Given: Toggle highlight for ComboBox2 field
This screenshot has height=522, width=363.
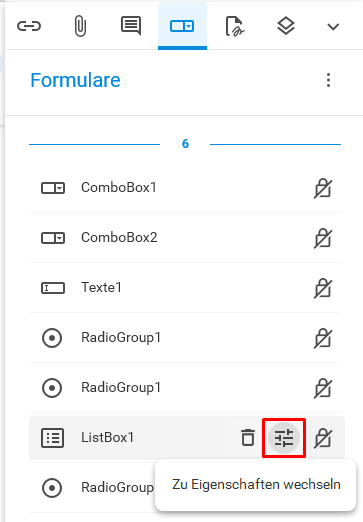Looking at the screenshot, I should [x=323, y=238].
